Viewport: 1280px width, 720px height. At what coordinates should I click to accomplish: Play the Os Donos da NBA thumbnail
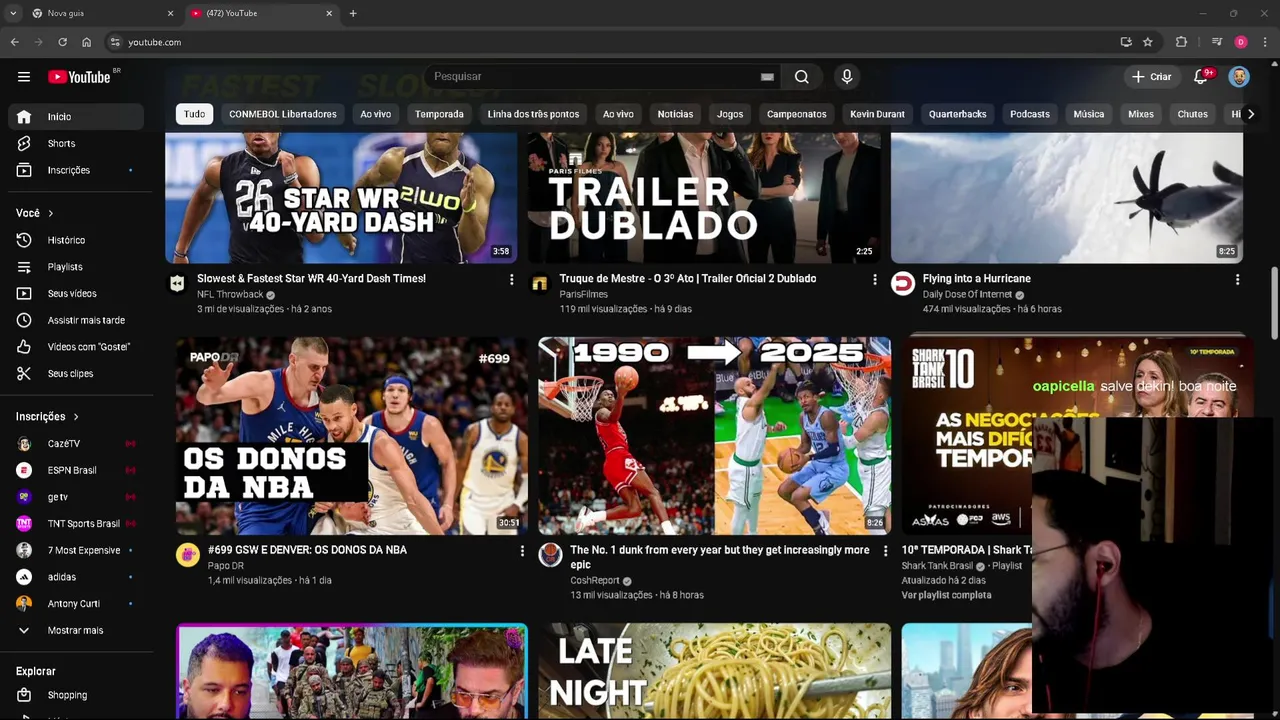click(x=352, y=436)
